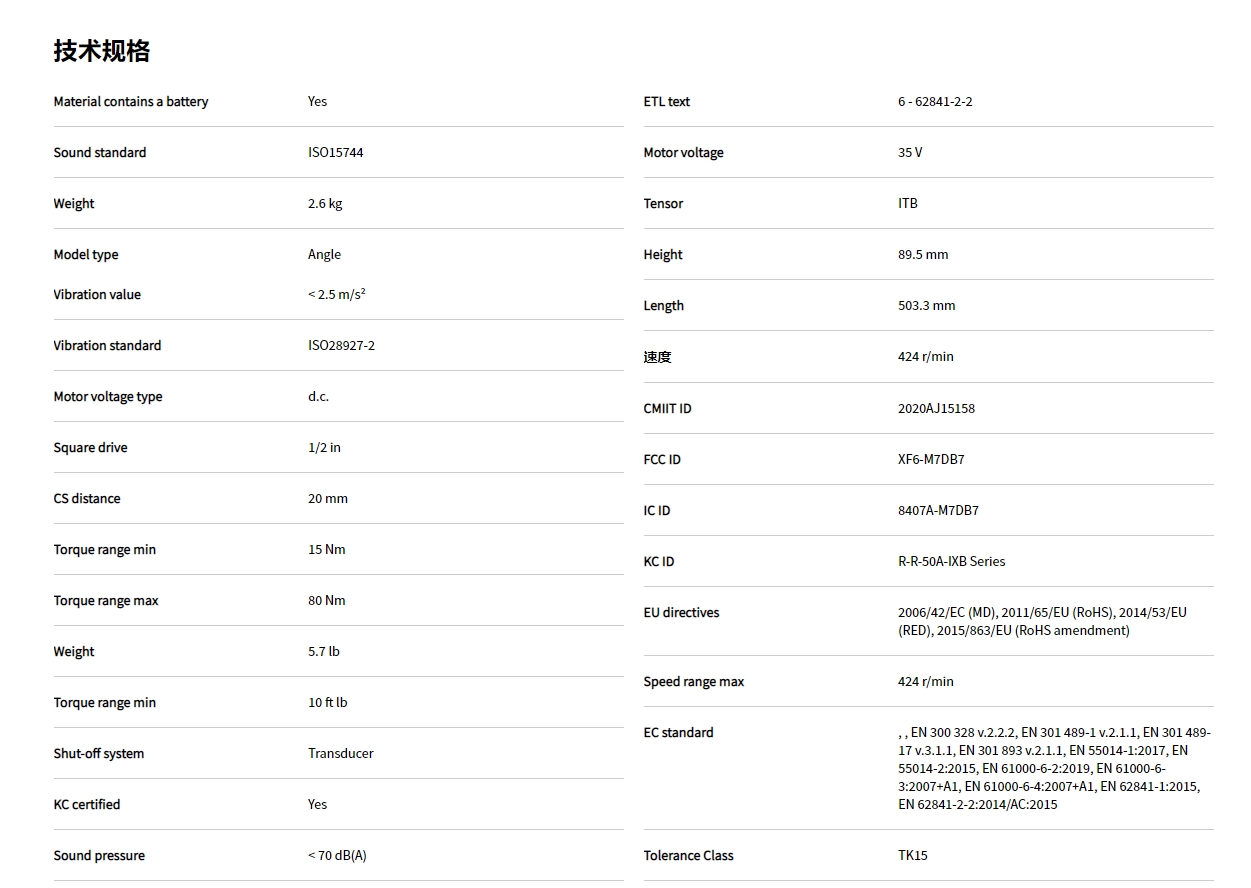Click the Torque range max value 80 Nm
Screen dimensions: 1251x888
[x=326, y=601]
